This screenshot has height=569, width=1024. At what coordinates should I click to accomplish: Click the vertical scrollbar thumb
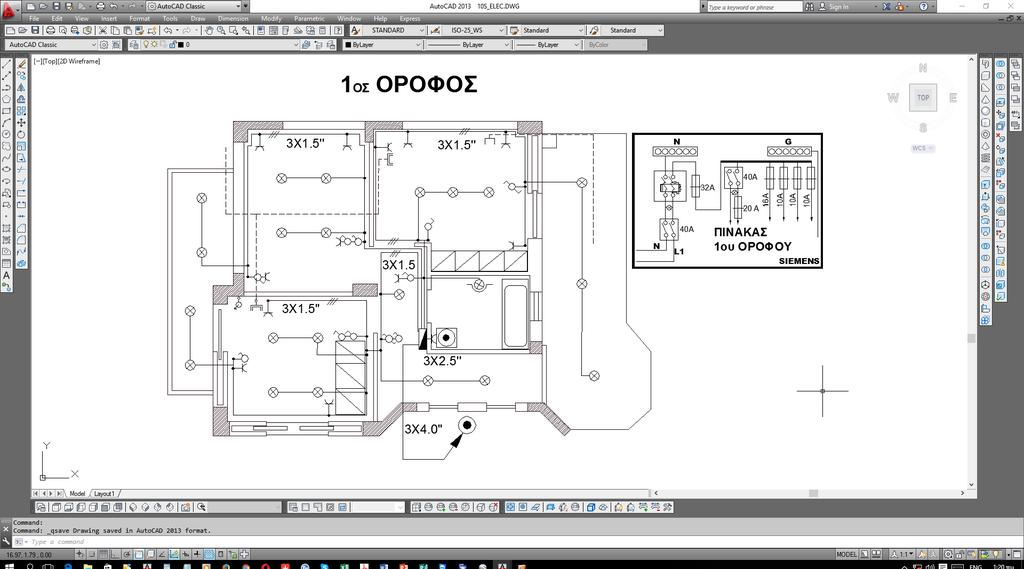click(x=971, y=338)
